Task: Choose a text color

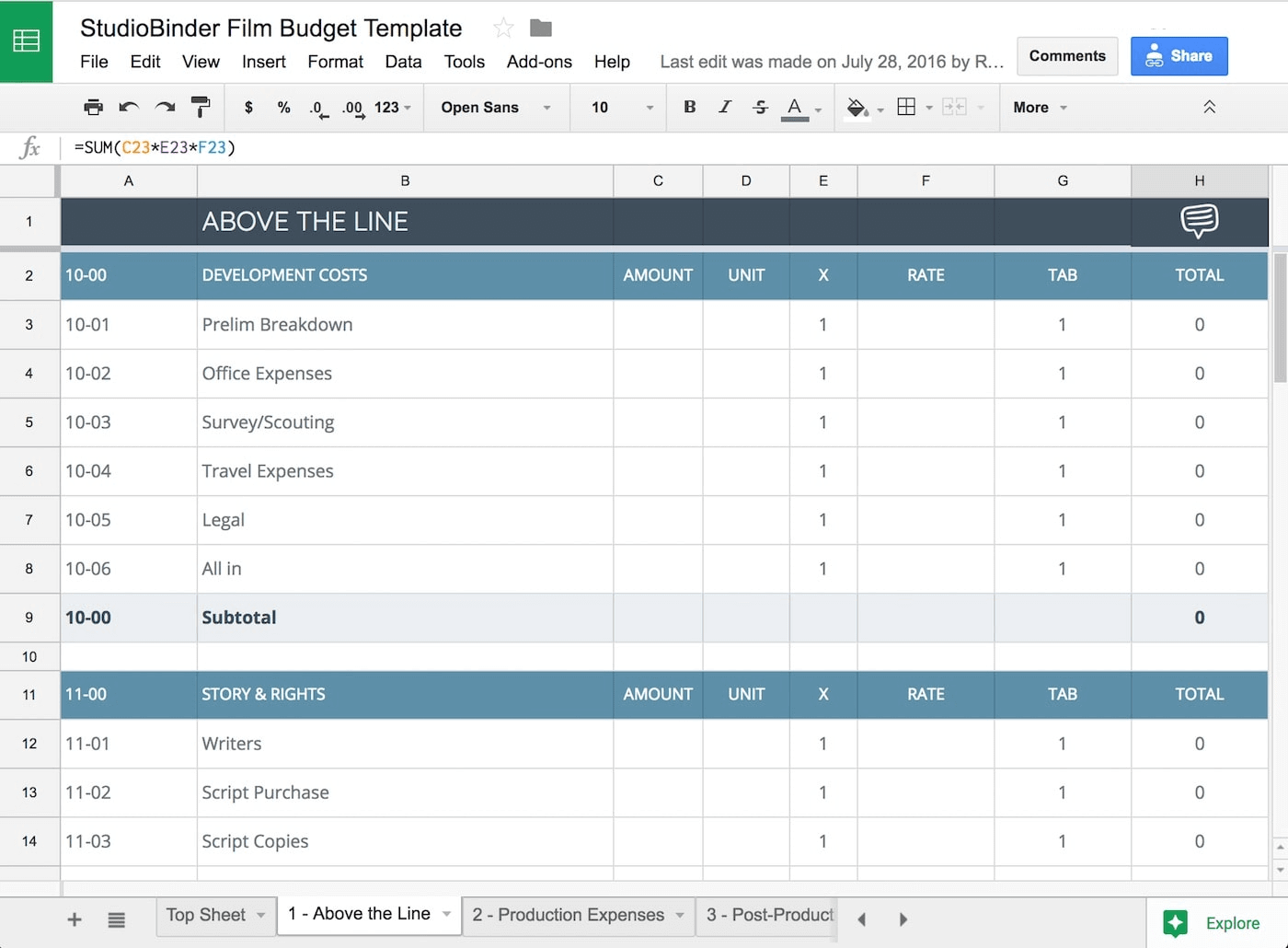Action: (x=793, y=107)
